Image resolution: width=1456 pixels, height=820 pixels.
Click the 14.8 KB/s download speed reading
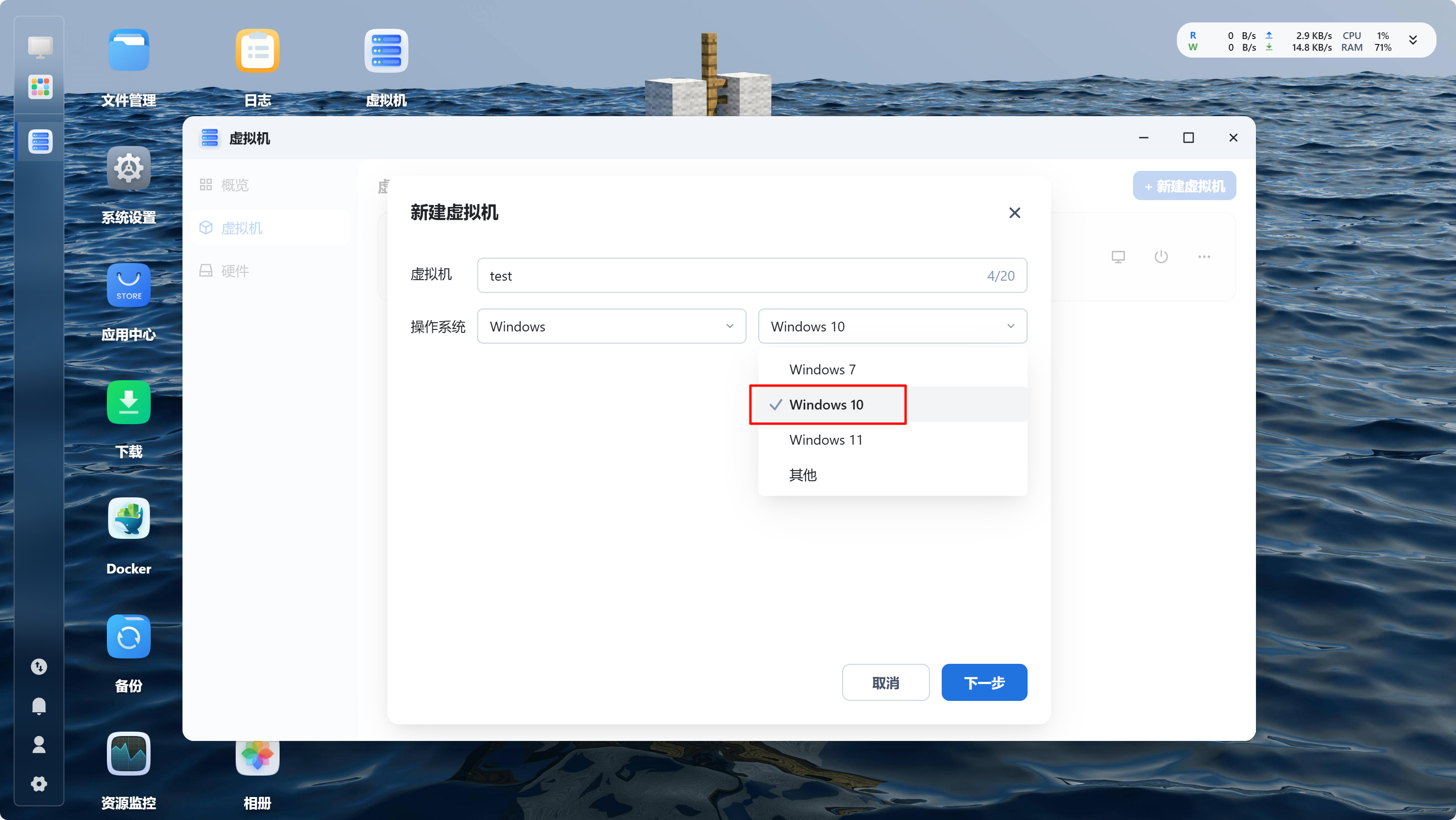tap(1311, 47)
